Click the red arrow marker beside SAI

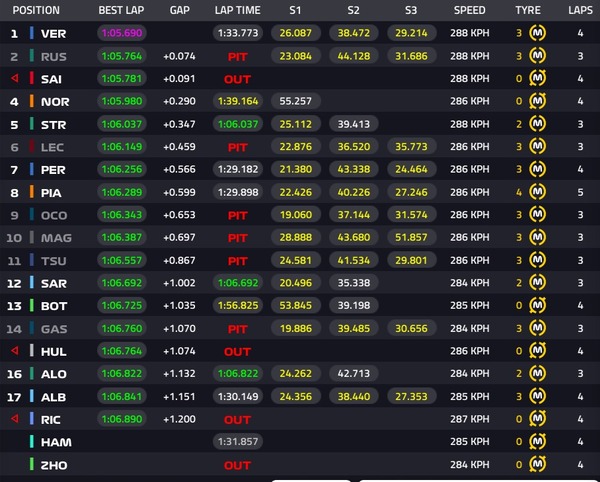tap(15, 78)
